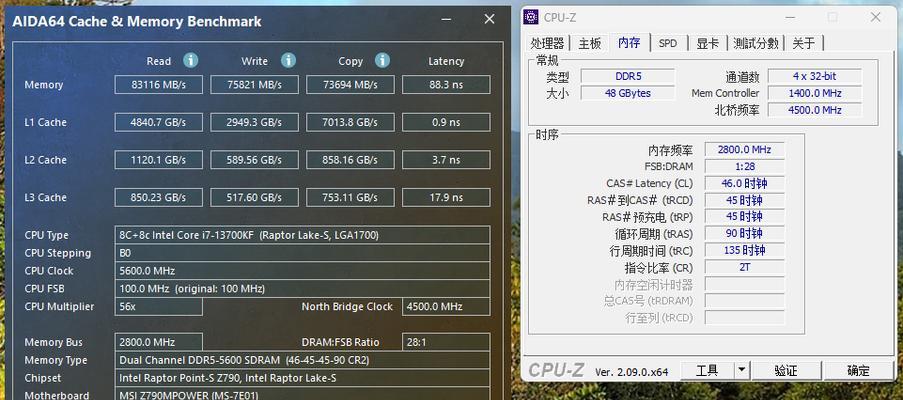Click the L1 Cache Latency value 0.9 ns
The height and width of the screenshot is (400, 903).
(x=446, y=122)
